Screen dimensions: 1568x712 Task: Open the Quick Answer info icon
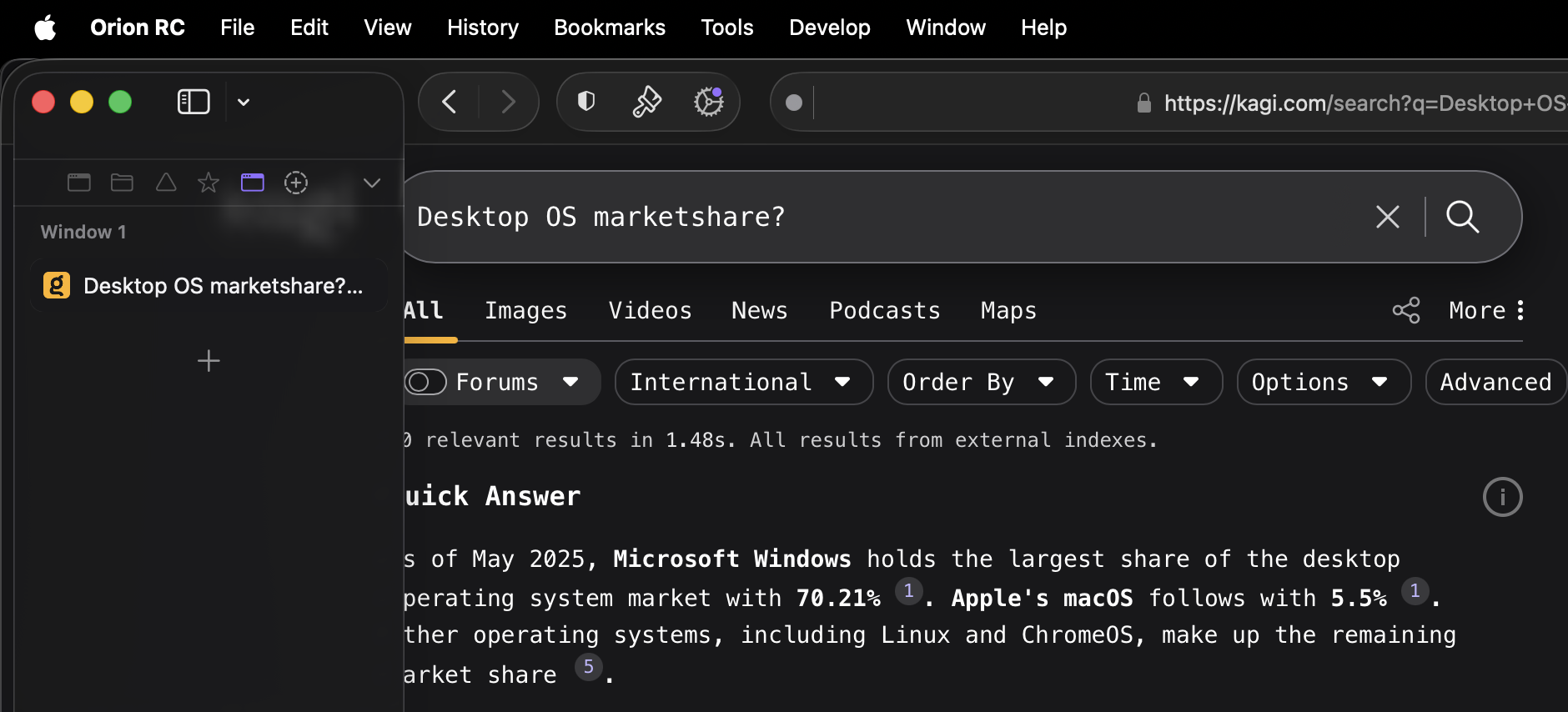pos(1502,497)
